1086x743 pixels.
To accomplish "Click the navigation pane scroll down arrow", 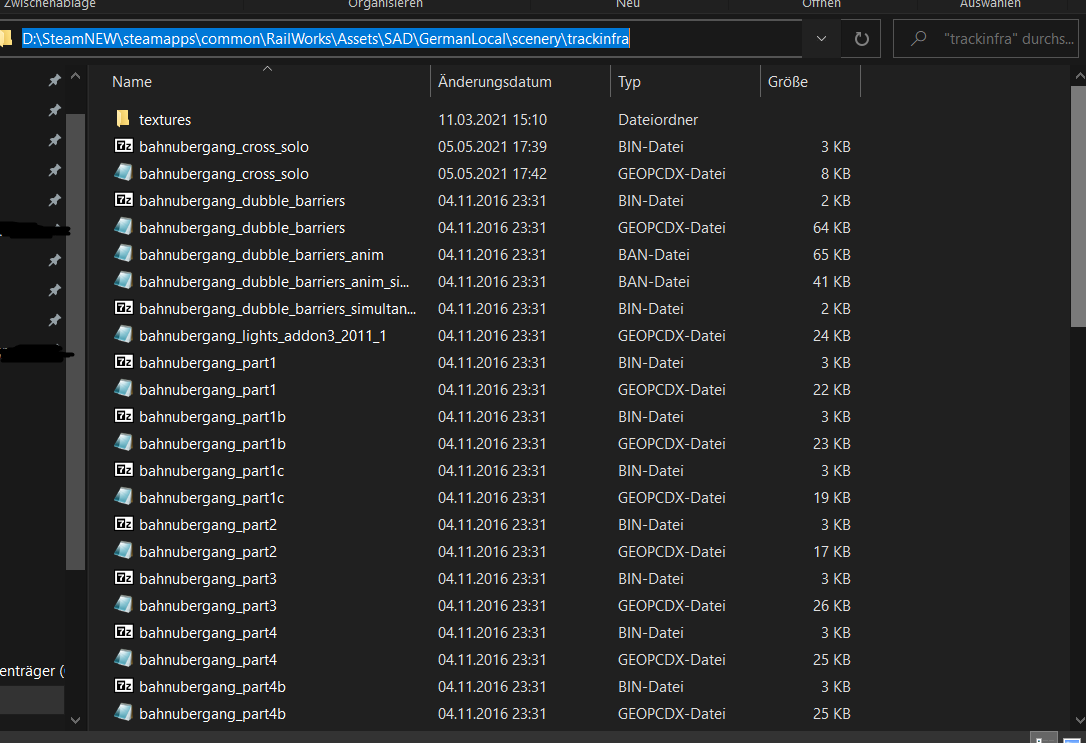I will 75,719.
